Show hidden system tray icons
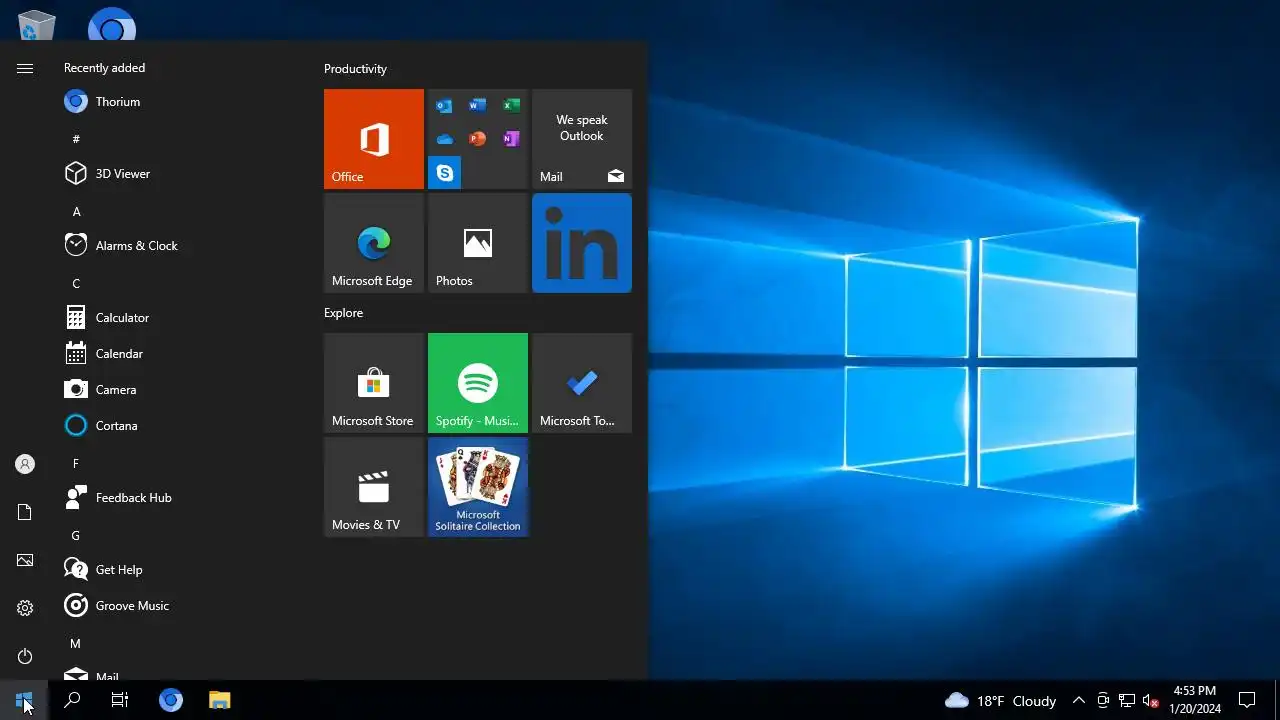This screenshot has width=1280, height=720. click(x=1078, y=700)
